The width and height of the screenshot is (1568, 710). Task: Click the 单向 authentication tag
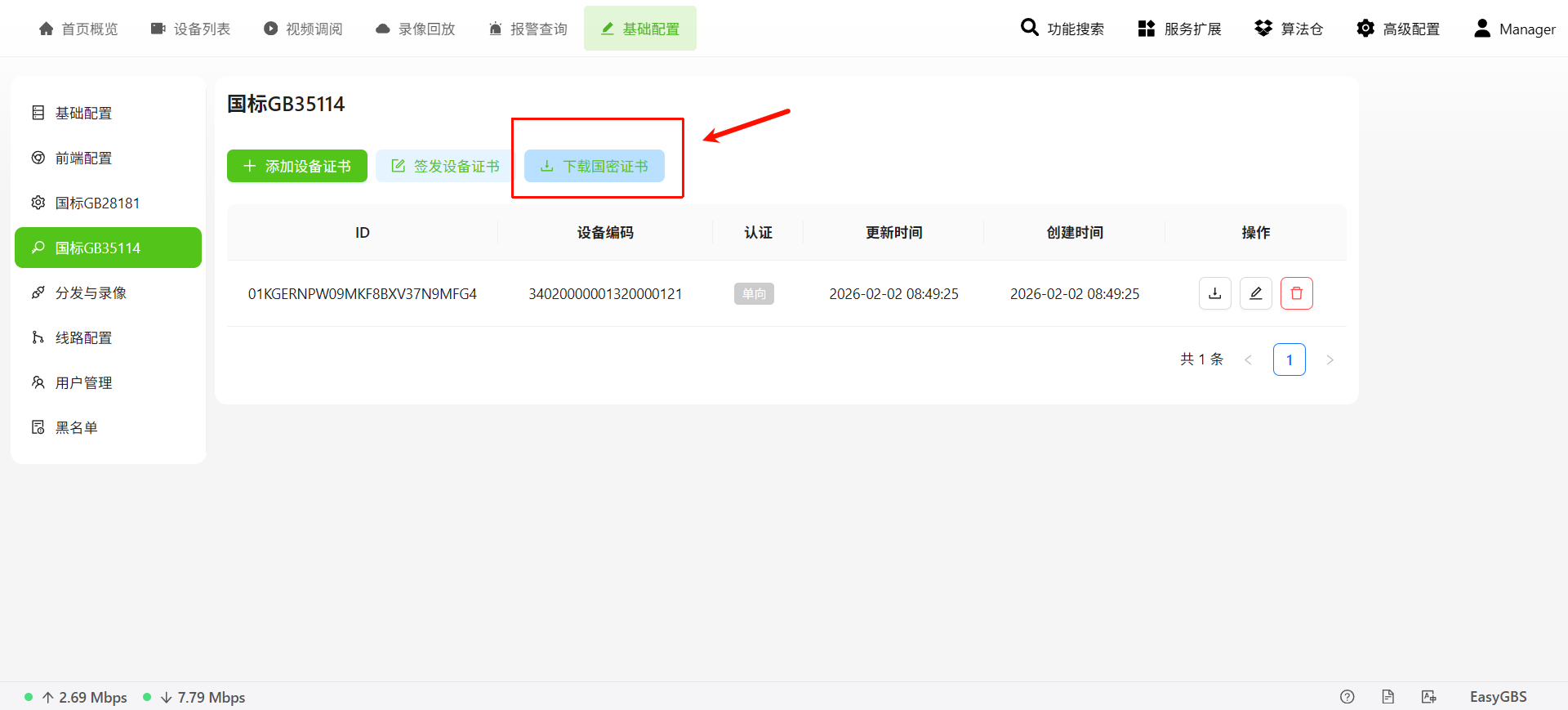754,293
